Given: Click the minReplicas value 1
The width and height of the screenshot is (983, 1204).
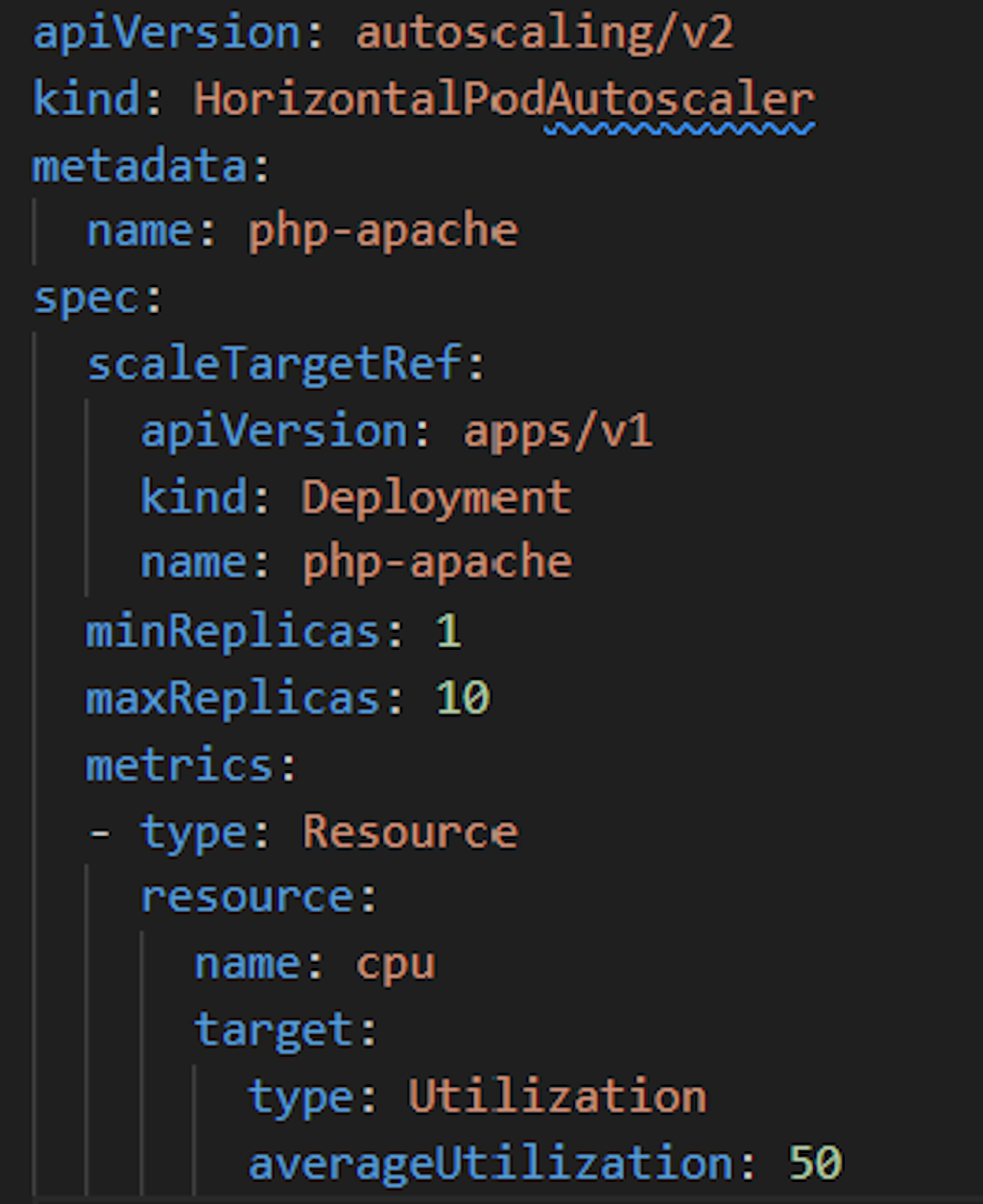Looking at the screenshot, I should 448,631.
